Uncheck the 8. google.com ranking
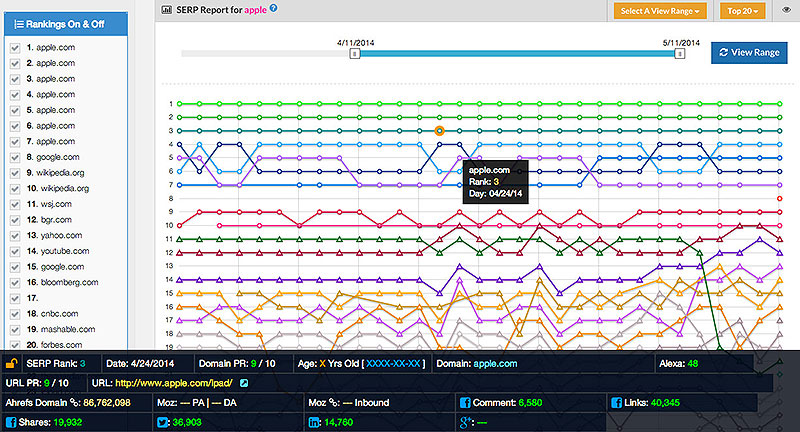The image size is (800, 432). (x=15, y=158)
